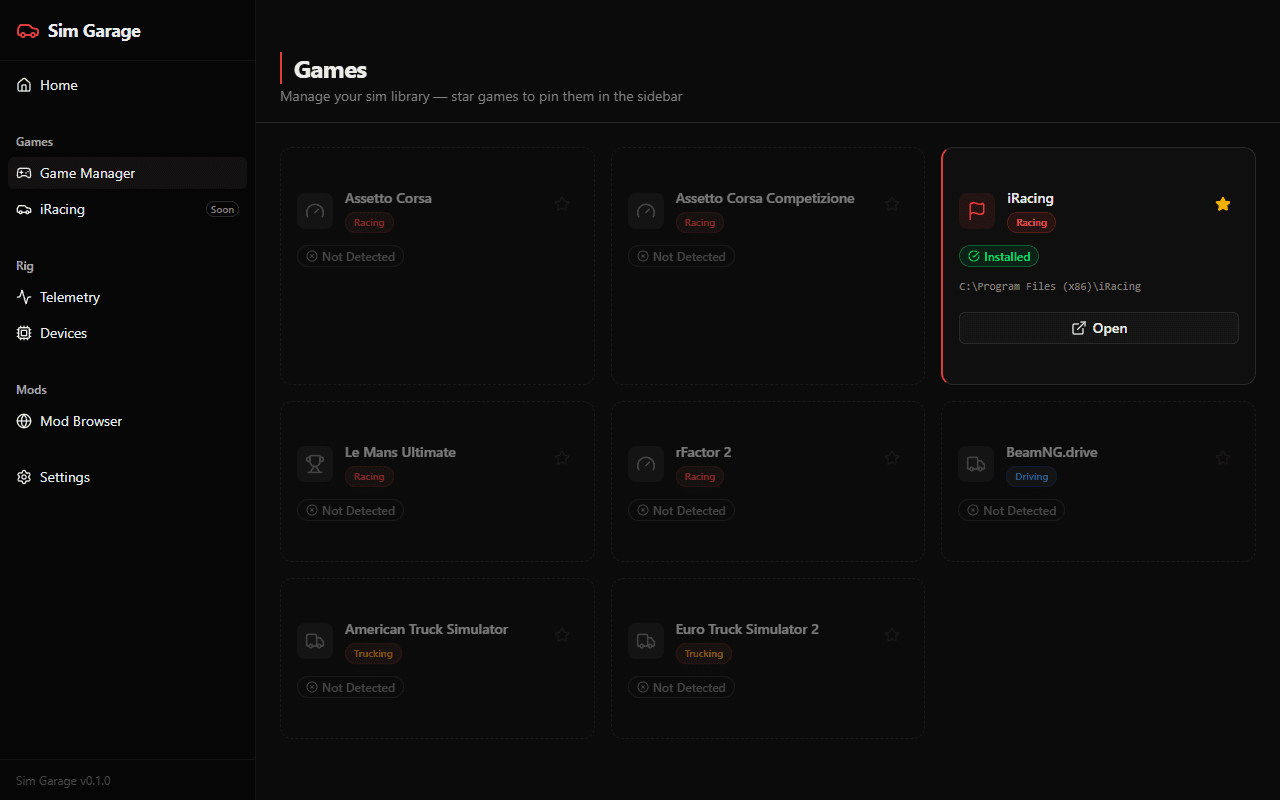Open the iRacing sidebar entry
Screen dimensions: 1280x800
point(127,209)
